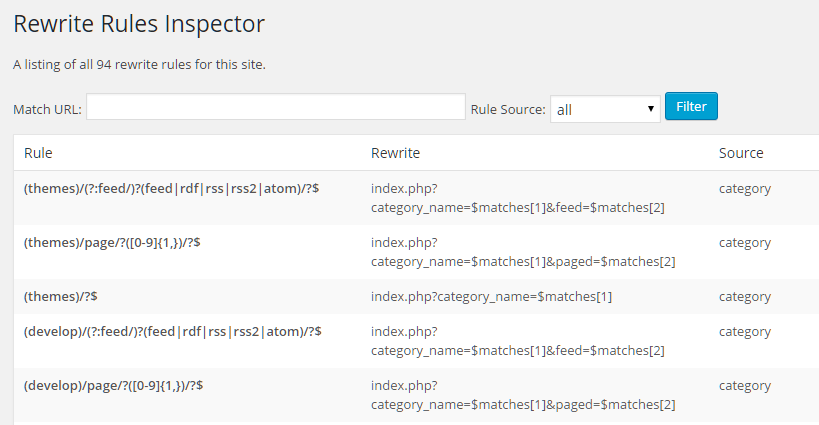819x425 pixels.
Task: Click the category source of (themes)/?$ row
Action: coord(744,297)
